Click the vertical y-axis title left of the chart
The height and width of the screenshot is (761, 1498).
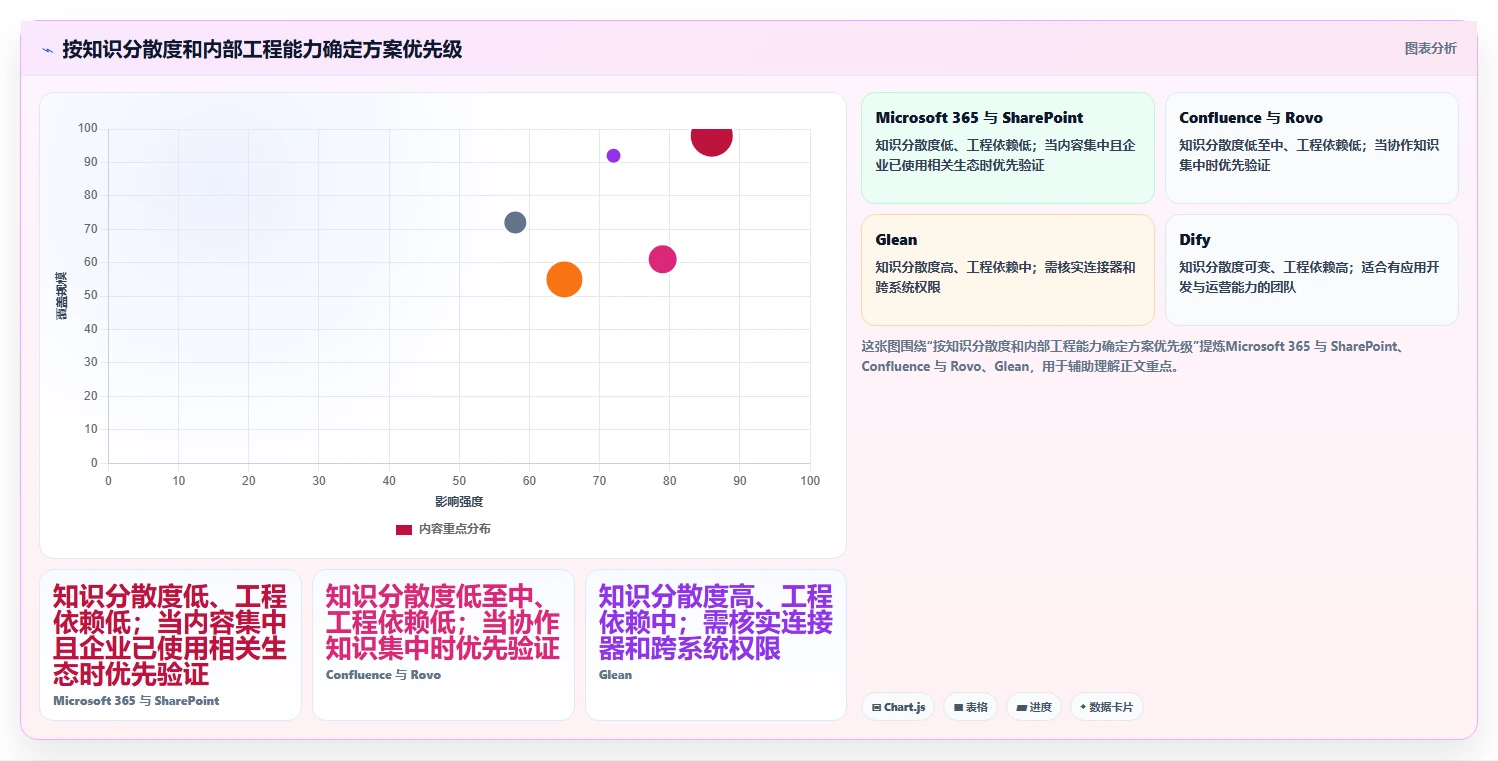click(x=61, y=296)
